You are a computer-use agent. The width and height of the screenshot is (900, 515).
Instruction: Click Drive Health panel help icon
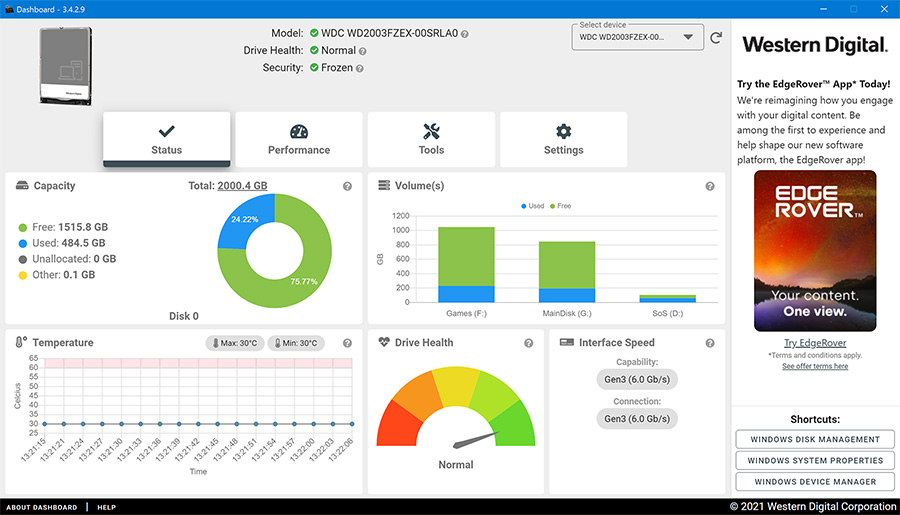pyautogui.click(x=528, y=343)
